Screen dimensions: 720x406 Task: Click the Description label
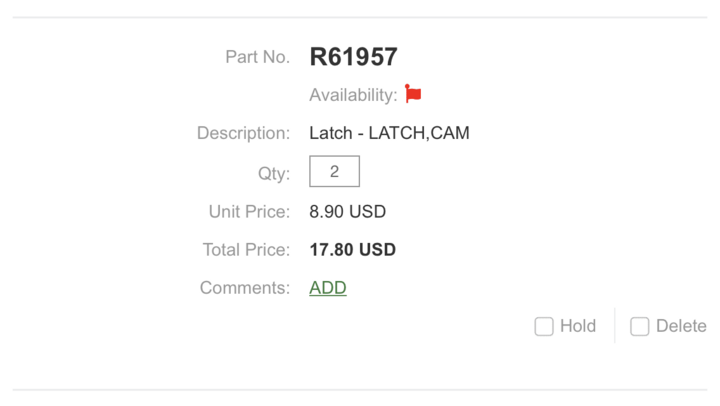[x=243, y=133]
